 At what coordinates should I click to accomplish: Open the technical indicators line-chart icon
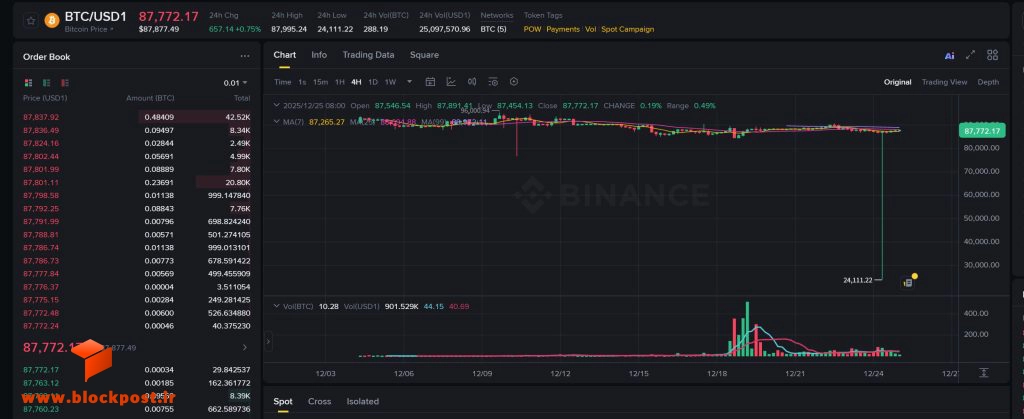(451, 82)
